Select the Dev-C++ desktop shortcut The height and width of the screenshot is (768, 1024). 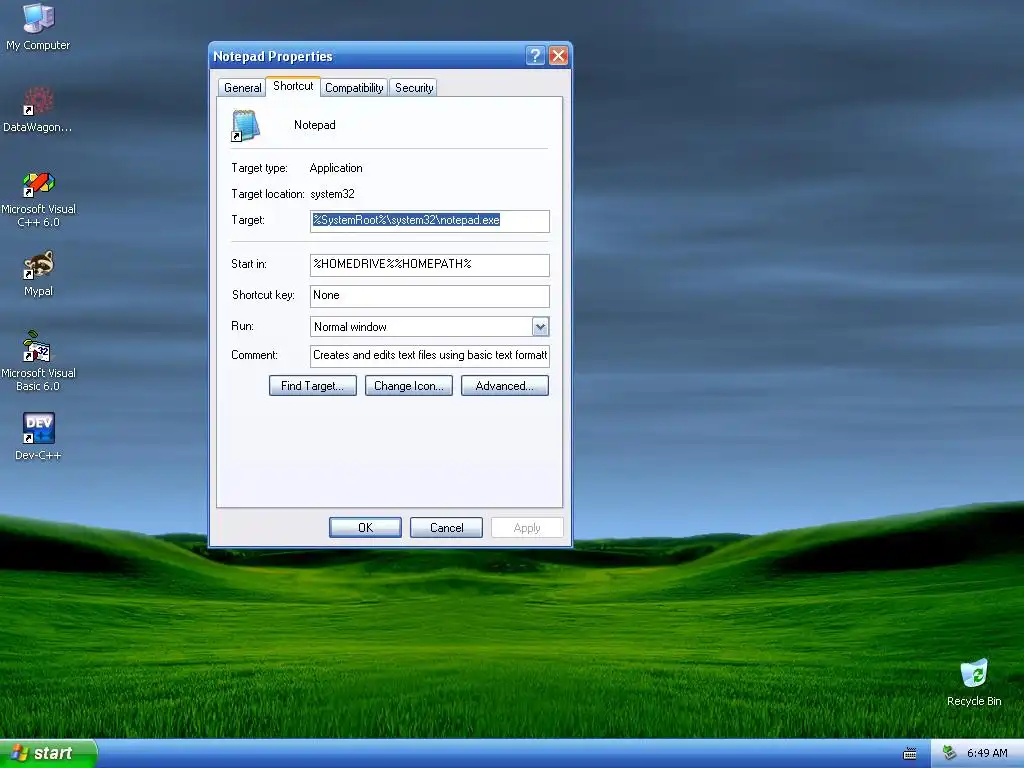tap(39, 436)
